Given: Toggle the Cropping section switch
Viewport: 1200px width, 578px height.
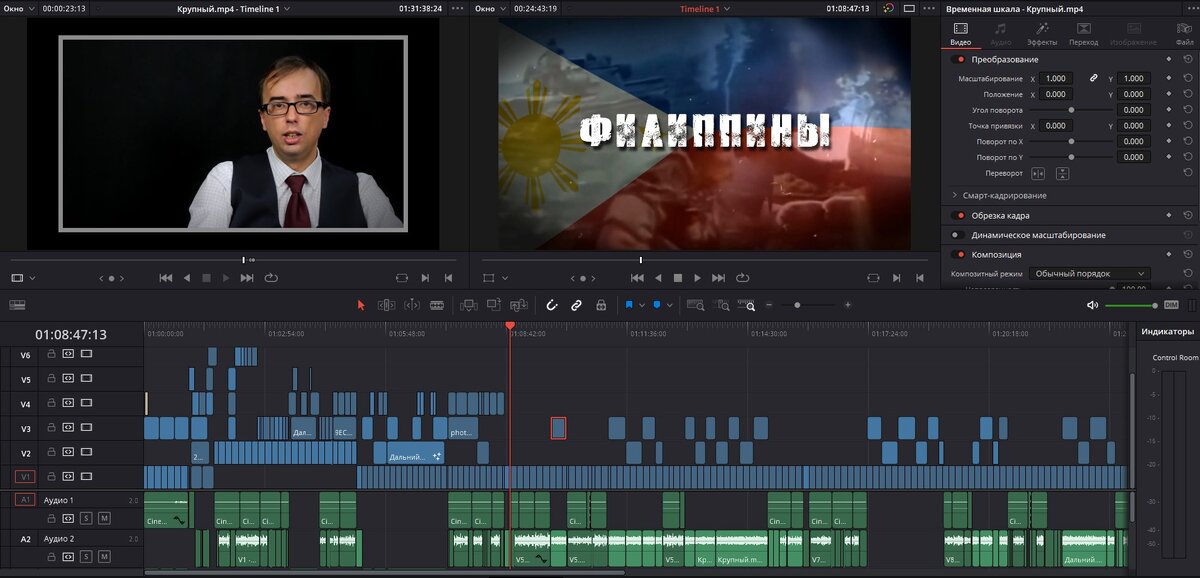Looking at the screenshot, I should point(959,215).
